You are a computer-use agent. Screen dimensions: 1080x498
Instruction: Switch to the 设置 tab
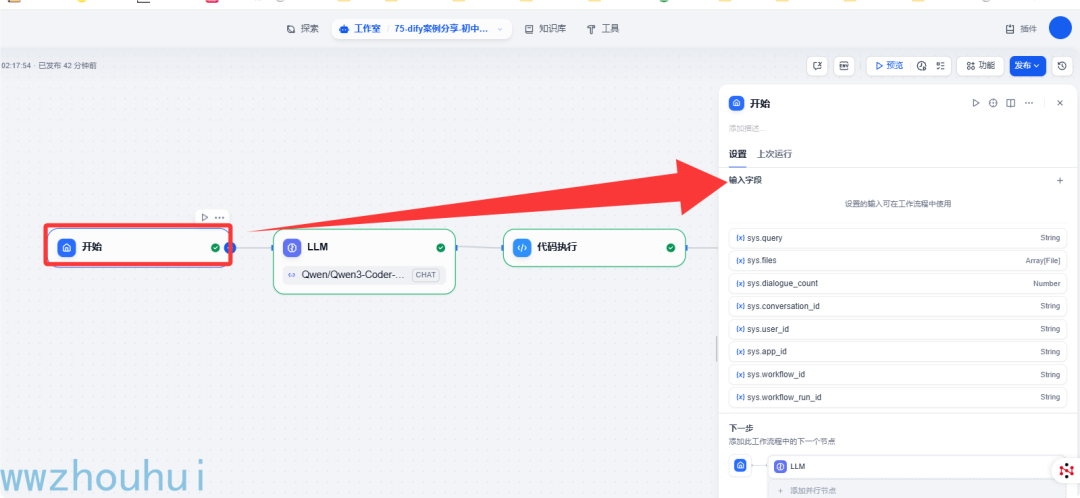pyautogui.click(x=738, y=154)
